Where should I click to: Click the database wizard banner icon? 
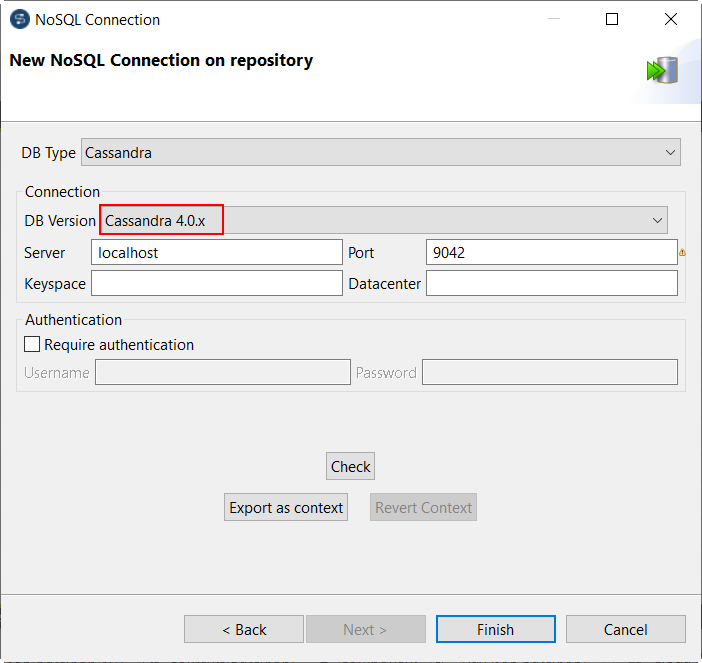662,70
